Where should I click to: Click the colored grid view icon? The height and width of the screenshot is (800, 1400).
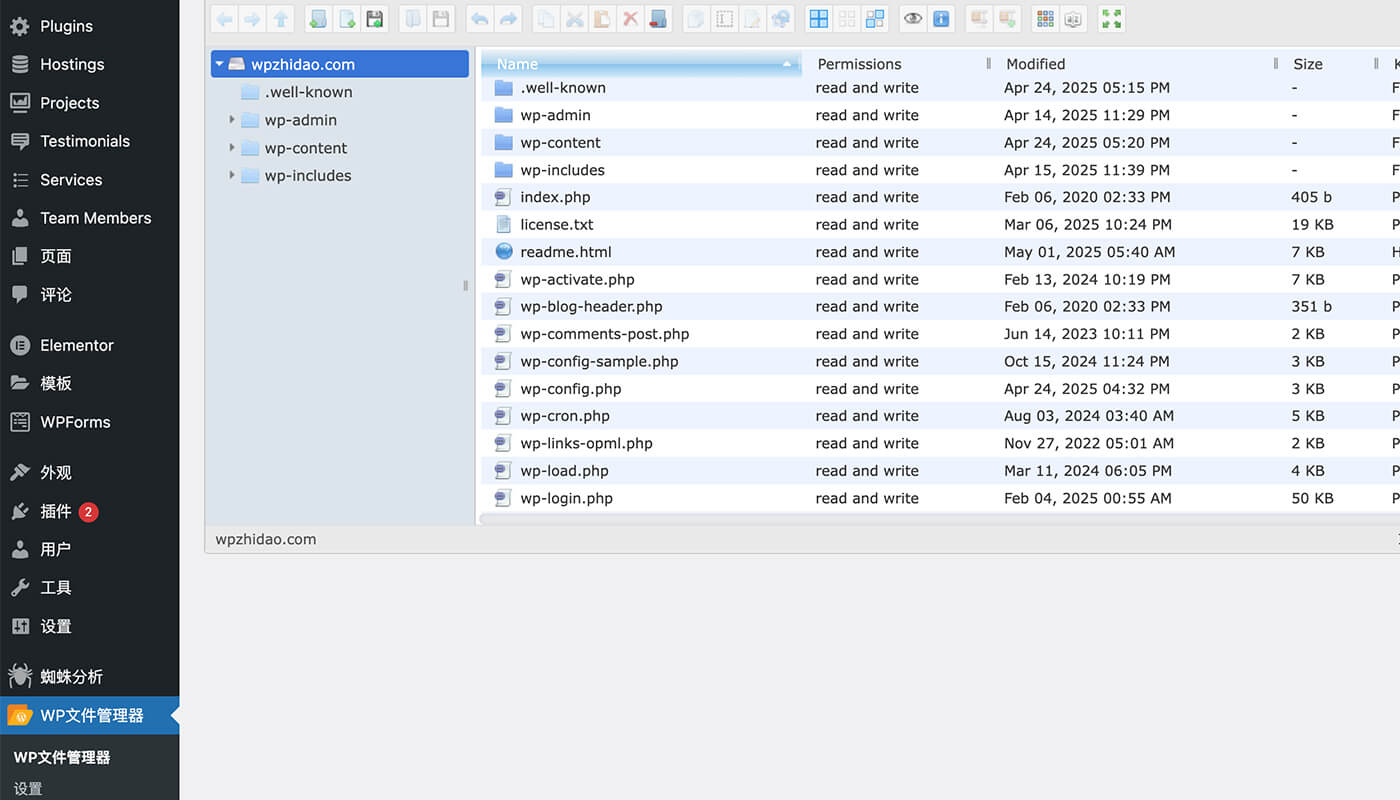1045,18
